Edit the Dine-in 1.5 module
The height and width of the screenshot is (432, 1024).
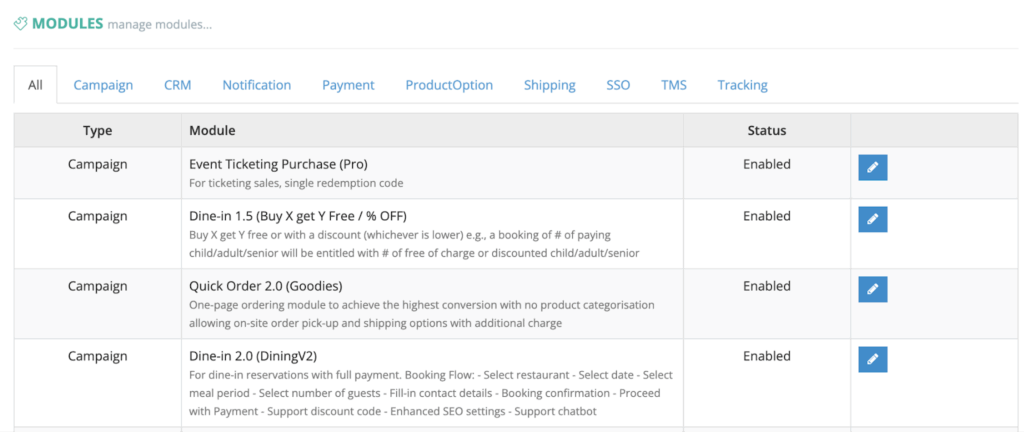pyautogui.click(x=872, y=220)
